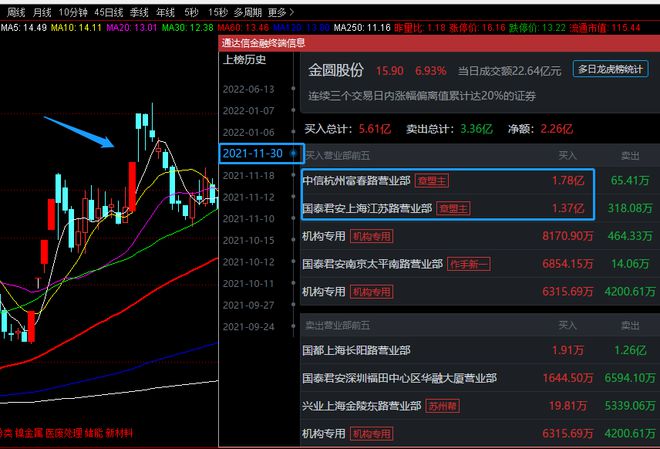Image resolution: width=660 pixels, height=449 pixels.
Task: Click the 6854.15万 buy amount
Action: [x=567, y=264]
